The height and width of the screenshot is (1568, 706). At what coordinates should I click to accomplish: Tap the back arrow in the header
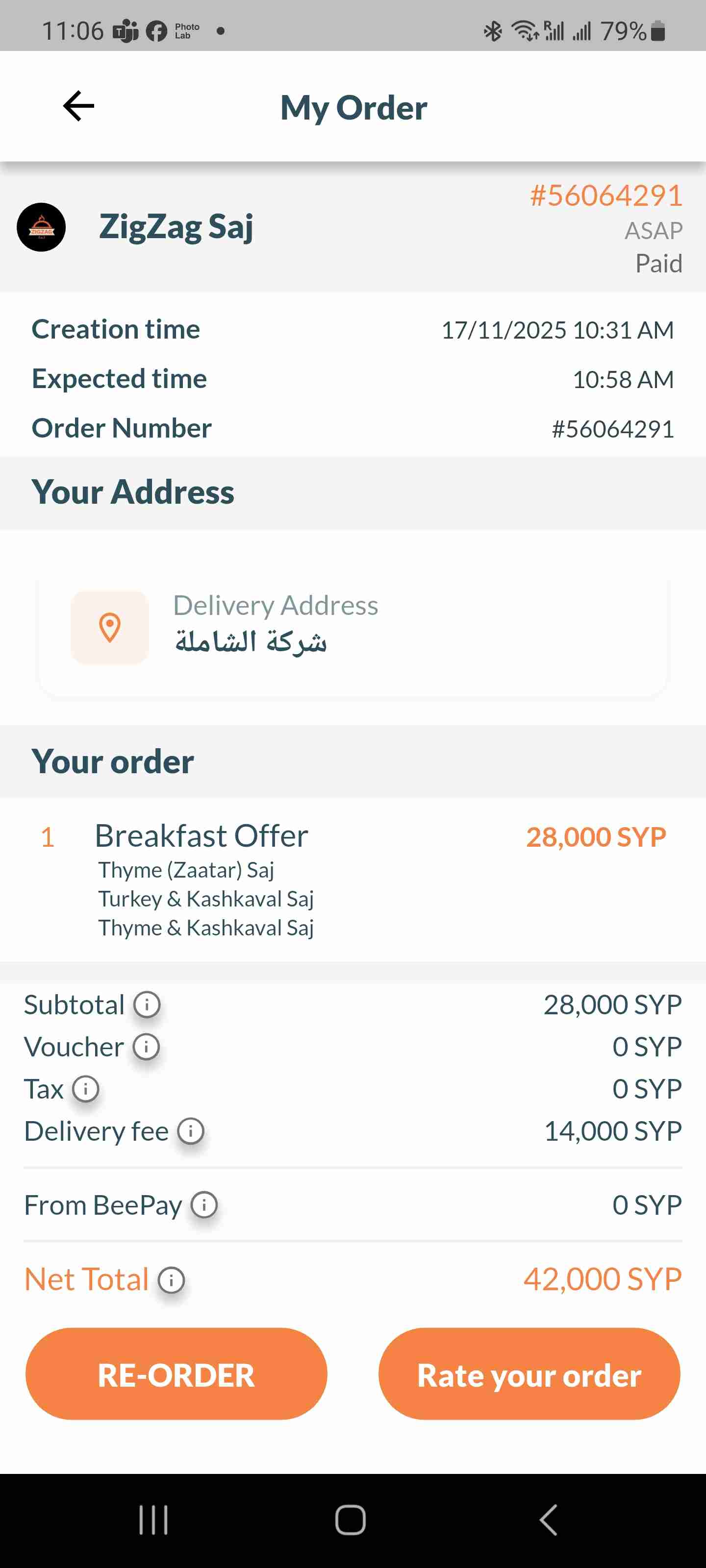pos(78,106)
